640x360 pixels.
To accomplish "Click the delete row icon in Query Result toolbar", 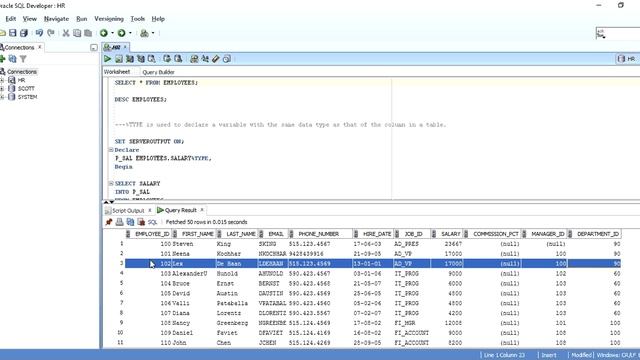I will pyautogui.click(x=141, y=222).
